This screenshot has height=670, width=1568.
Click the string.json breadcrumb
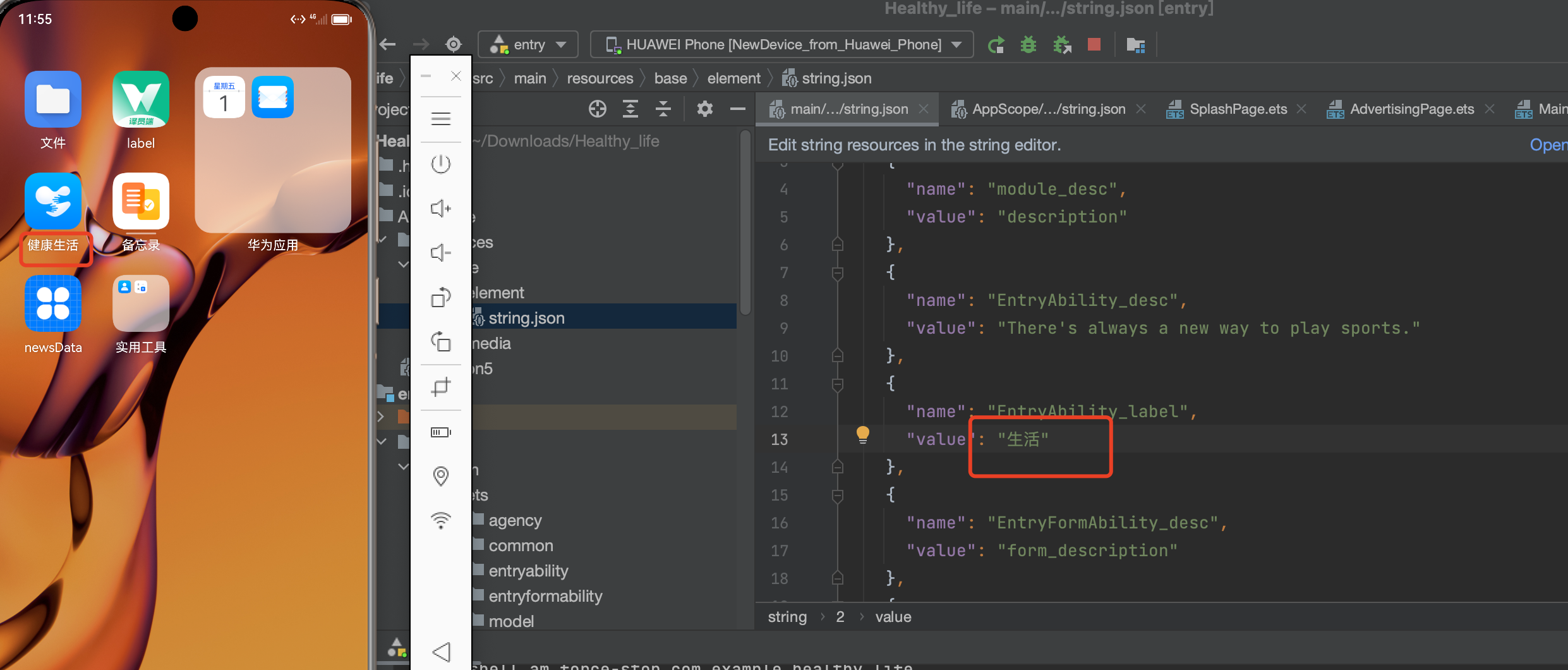827,78
